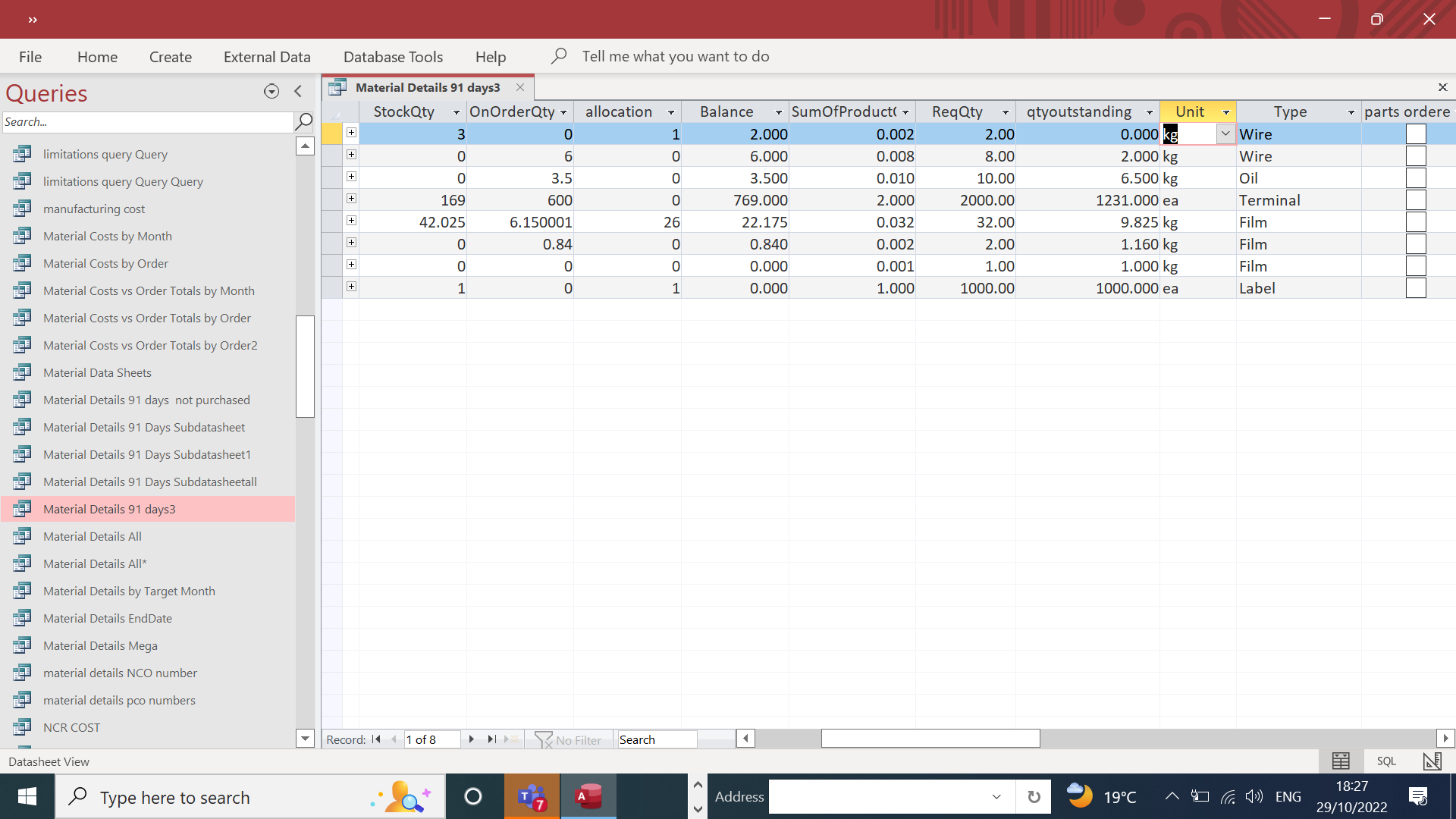Image resolution: width=1456 pixels, height=819 pixels.
Task: Click the refresh icon beside the Address bar
Action: [1033, 796]
